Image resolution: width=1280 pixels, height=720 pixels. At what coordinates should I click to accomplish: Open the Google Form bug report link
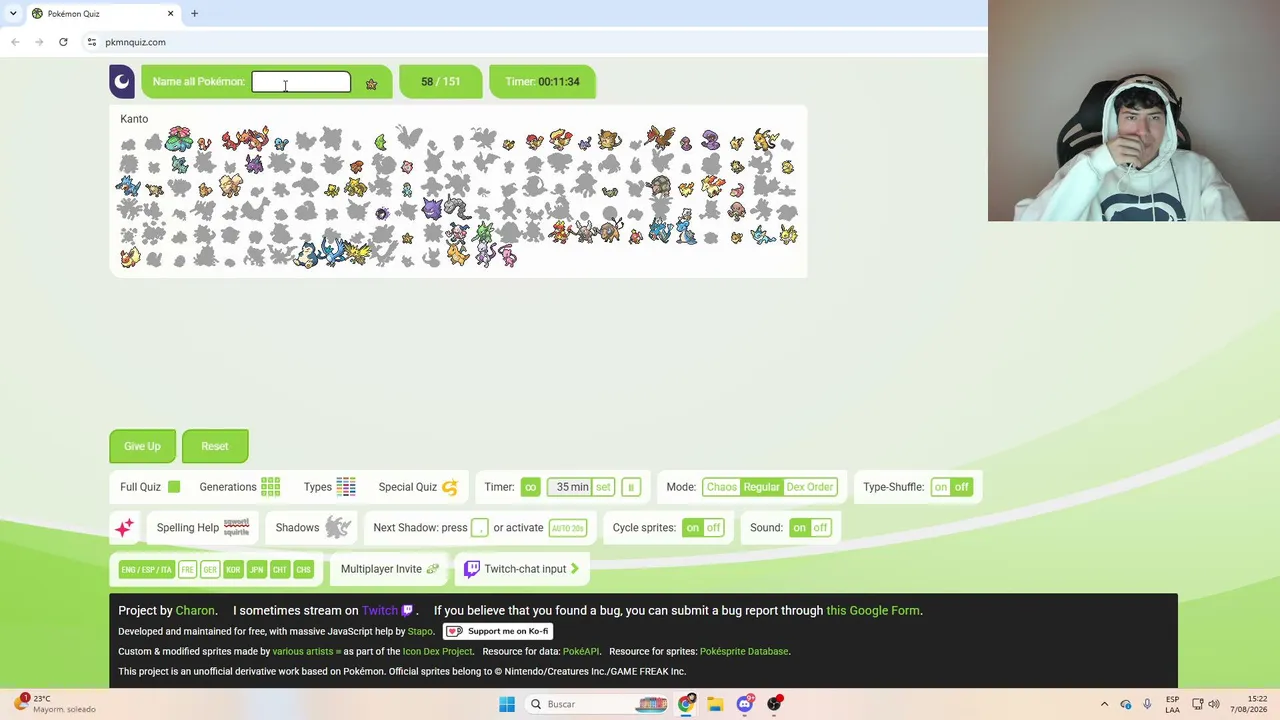[873, 611]
